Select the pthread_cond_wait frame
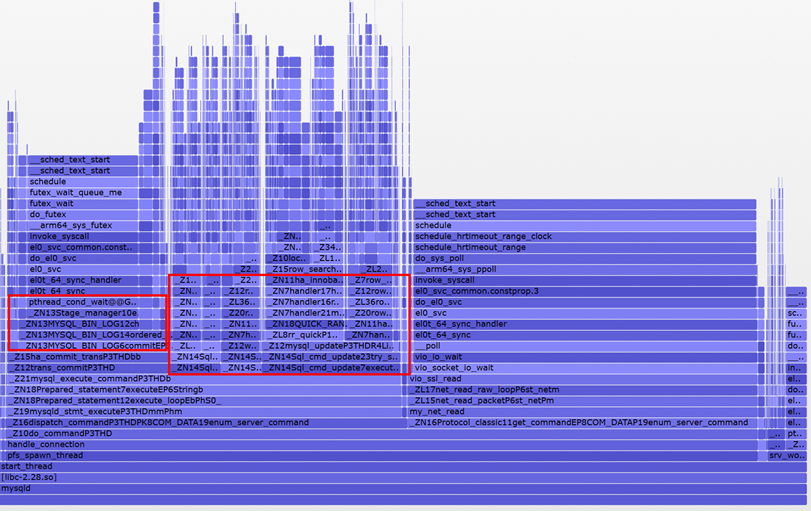Viewport: 811px width, 511px height. 82,301
